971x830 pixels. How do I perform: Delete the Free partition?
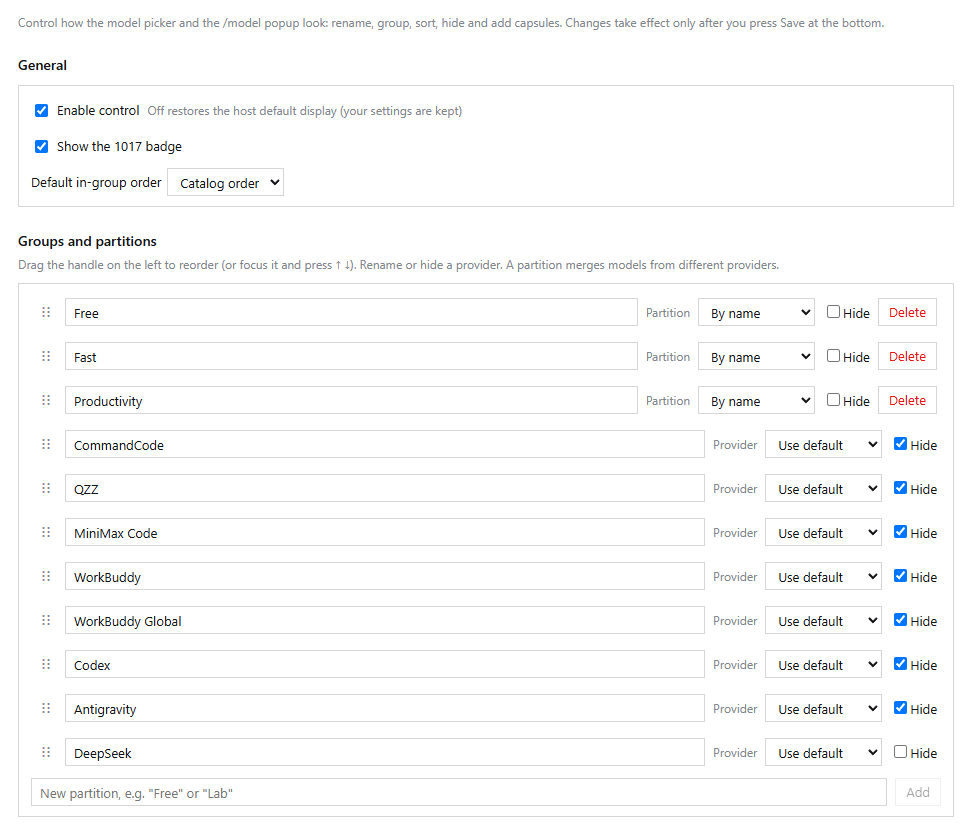(x=907, y=312)
